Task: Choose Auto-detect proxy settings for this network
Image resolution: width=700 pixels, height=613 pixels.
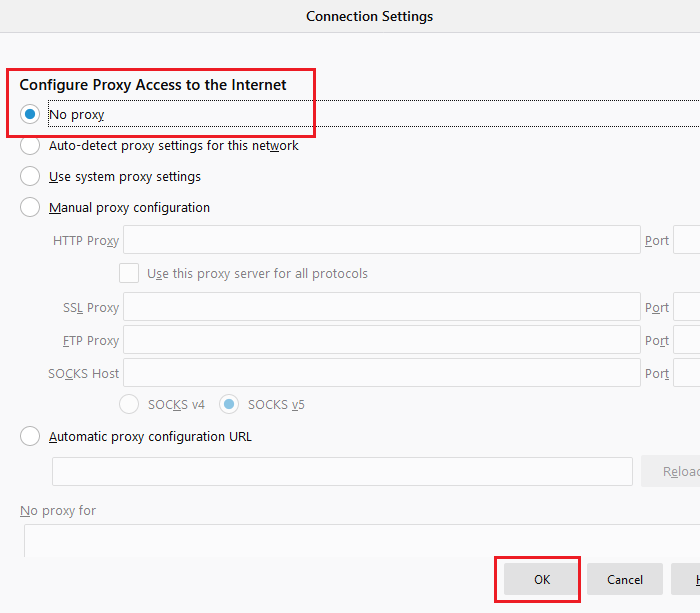Action: [30, 146]
